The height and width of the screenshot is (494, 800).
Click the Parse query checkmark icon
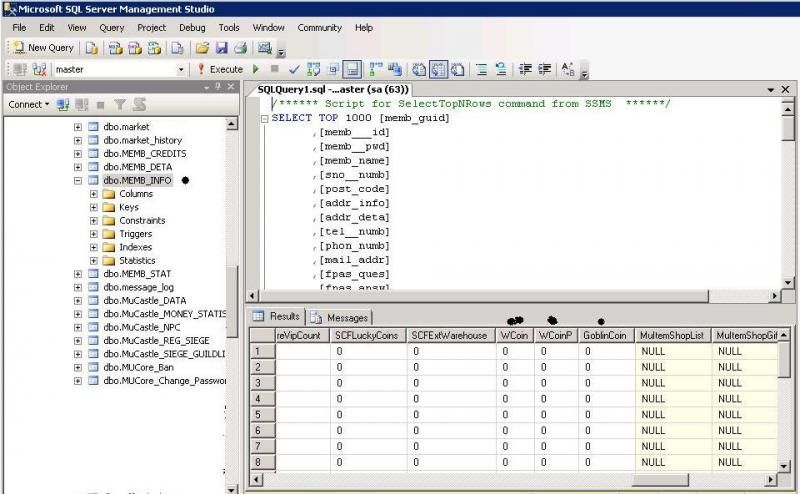coord(294,69)
